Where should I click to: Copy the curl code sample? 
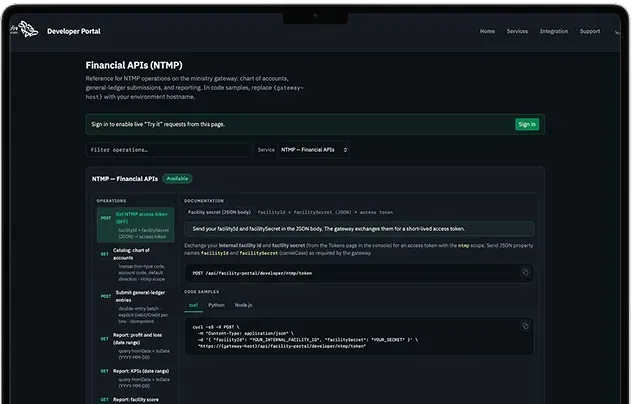point(525,326)
